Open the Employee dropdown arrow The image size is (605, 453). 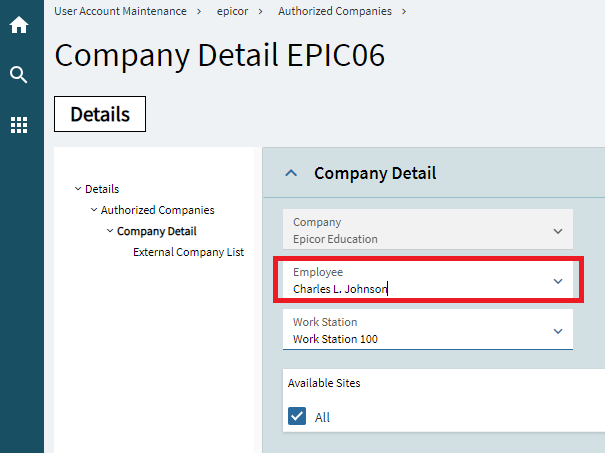tap(558, 281)
